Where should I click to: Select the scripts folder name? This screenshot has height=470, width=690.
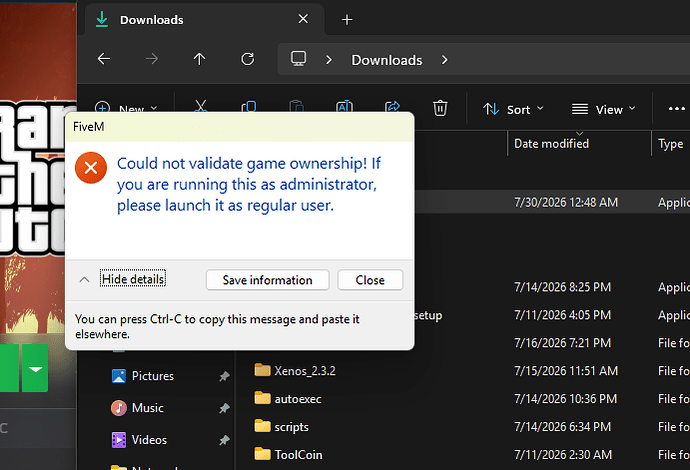[x=291, y=427]
